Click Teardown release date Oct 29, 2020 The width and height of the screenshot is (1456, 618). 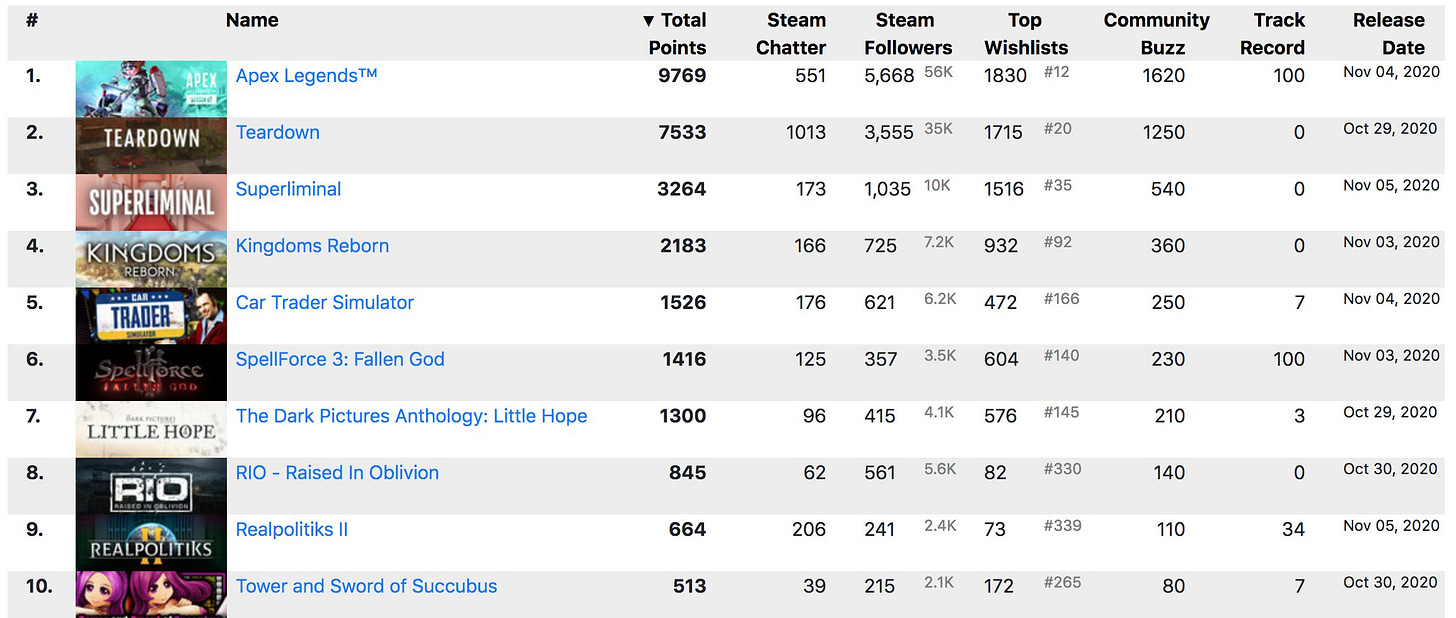pyautogui.click(x=1392, y=129)
